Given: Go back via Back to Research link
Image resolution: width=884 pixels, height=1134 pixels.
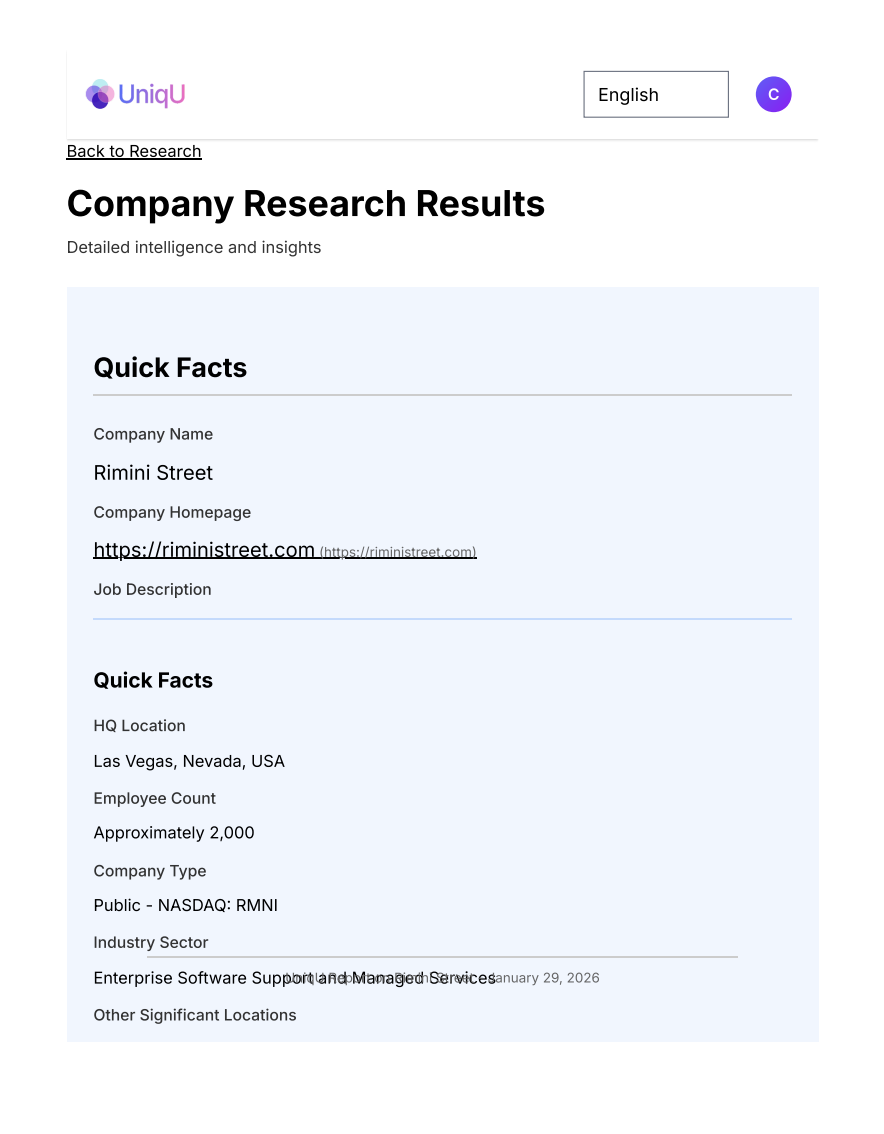Looking at the screenshot, I should coord(134,151).
